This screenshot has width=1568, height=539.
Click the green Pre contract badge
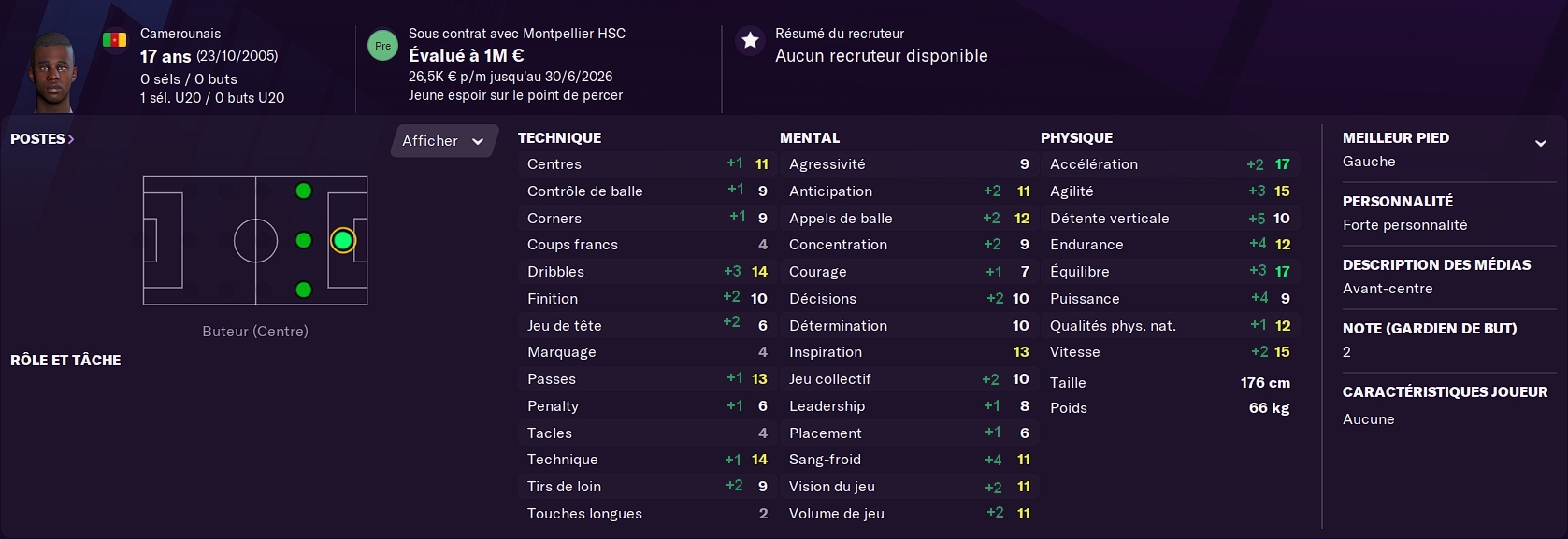[x=382, y=45]
